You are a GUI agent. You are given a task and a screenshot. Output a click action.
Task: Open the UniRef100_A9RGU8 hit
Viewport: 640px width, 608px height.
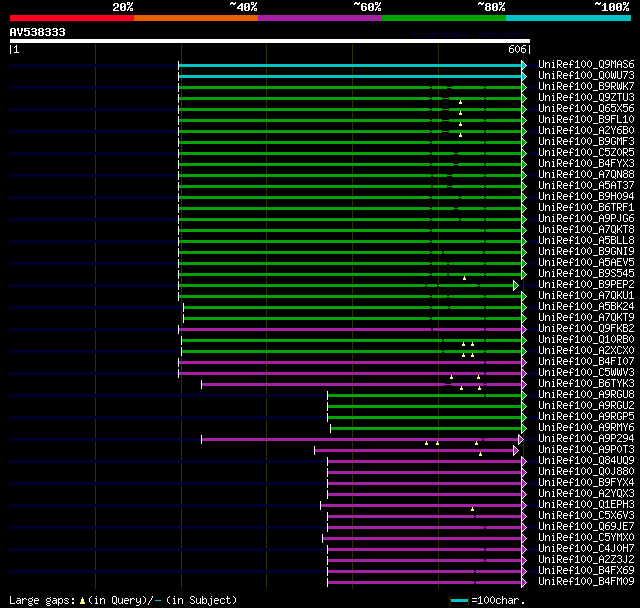[x=586, y=395]
